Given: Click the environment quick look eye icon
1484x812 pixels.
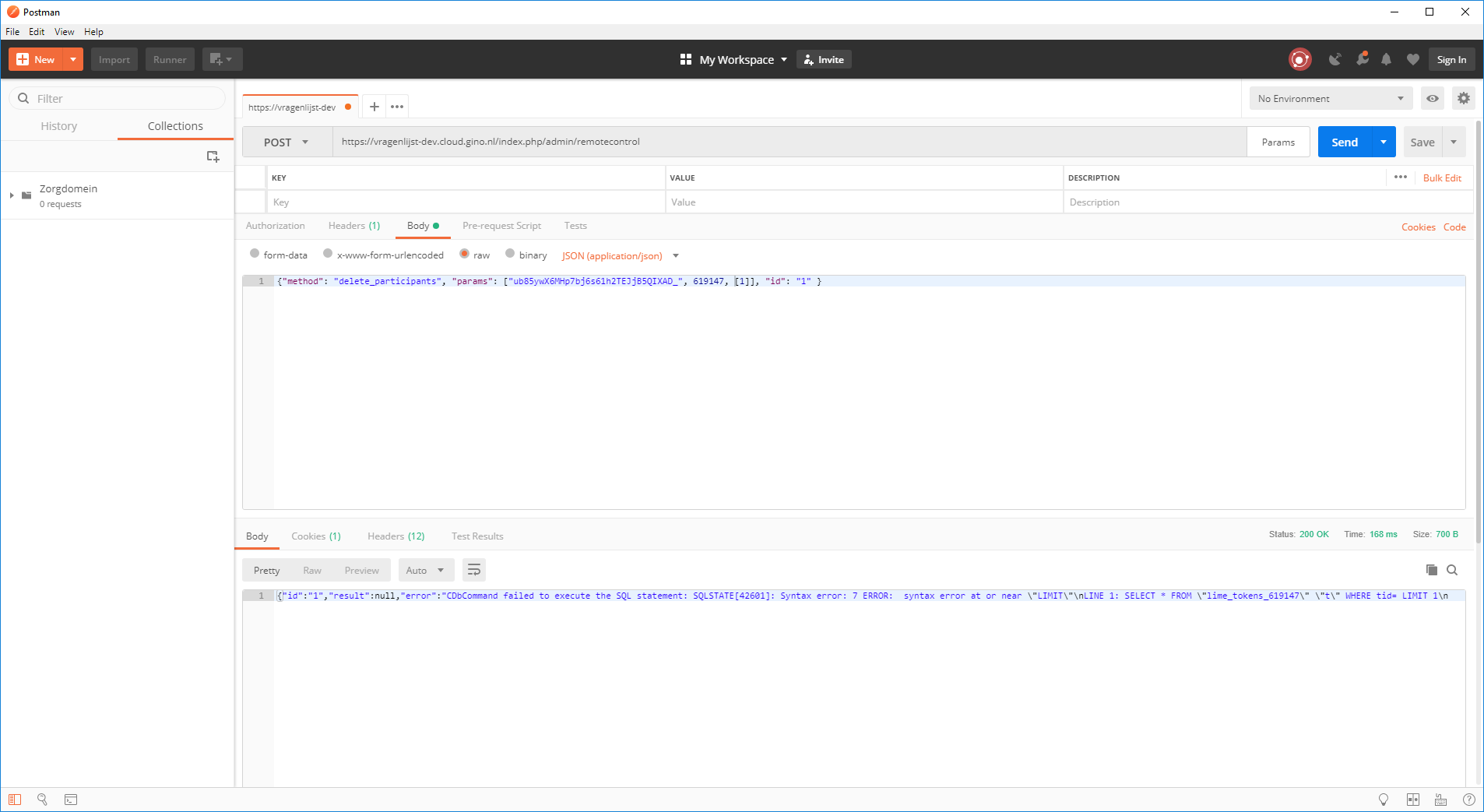Looking at the screenshot, I should [x=1432, y=99].
